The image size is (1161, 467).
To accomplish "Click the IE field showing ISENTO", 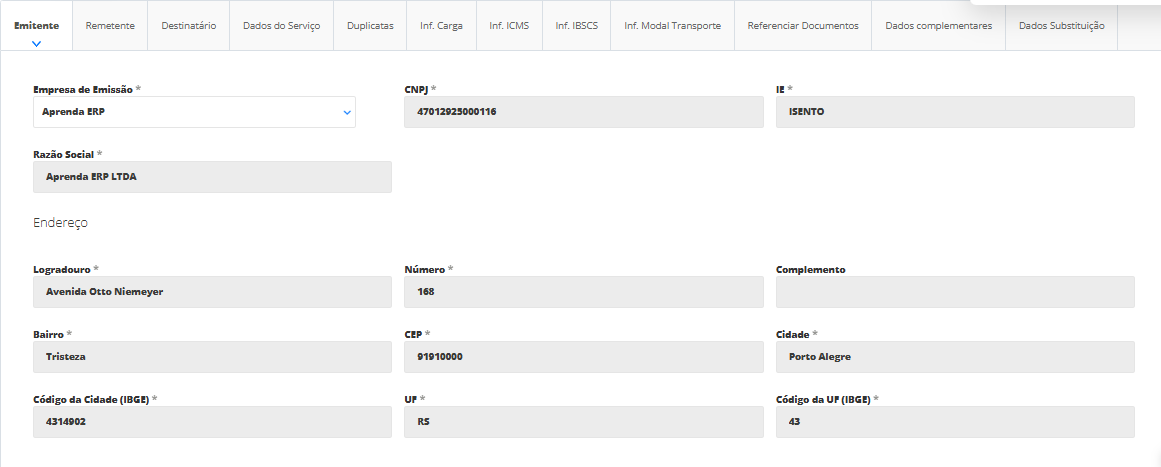I will point(955,112).
